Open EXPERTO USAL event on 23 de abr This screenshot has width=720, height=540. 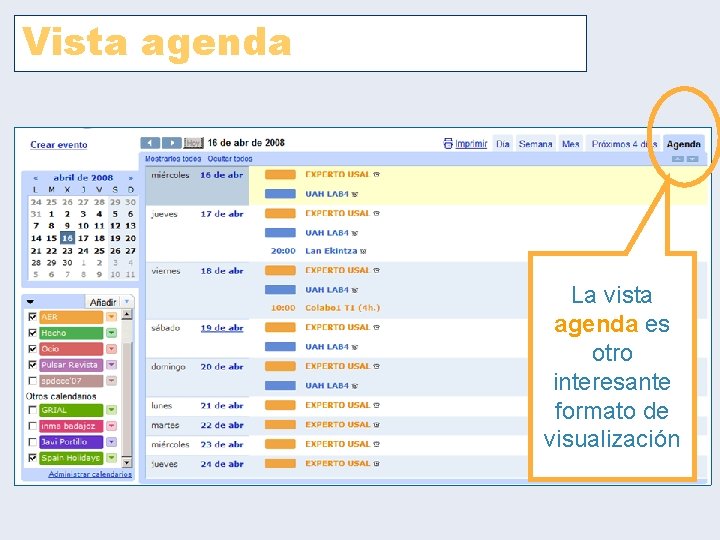point(338,444)
